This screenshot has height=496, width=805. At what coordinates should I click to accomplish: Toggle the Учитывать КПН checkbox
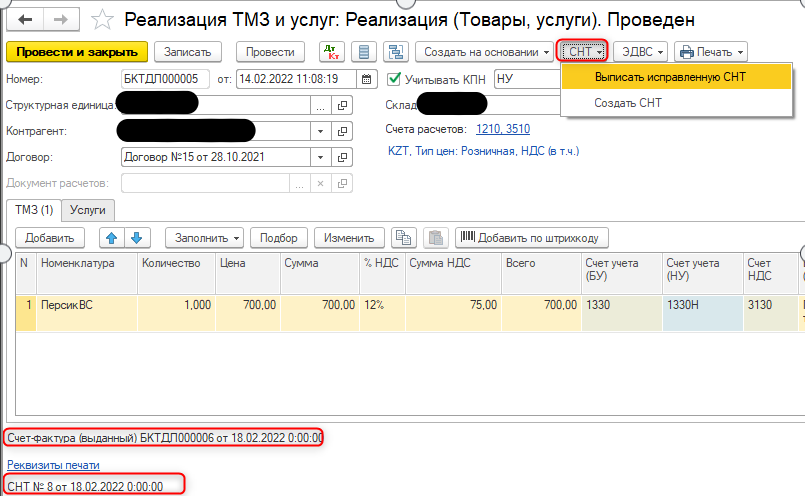(x=394, y=79)
